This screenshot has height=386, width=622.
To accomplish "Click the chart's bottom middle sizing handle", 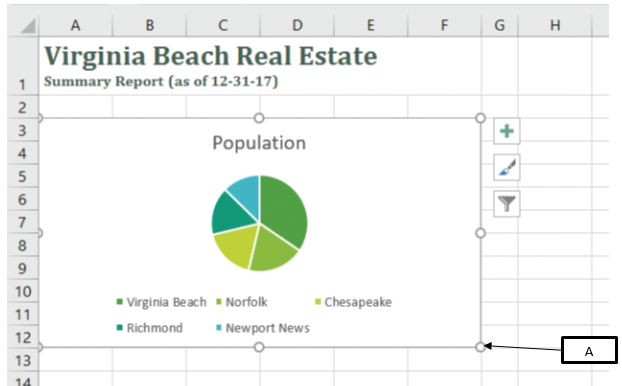I will pyautogui.click(x=259, y=347).
